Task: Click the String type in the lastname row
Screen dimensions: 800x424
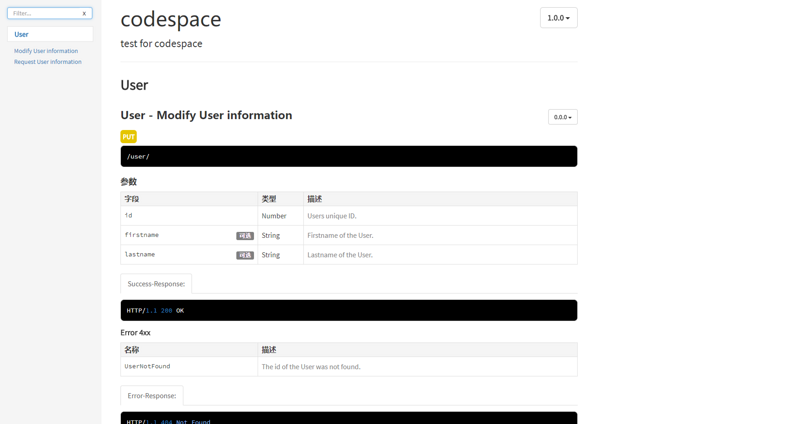Action: tap(271, 255)
